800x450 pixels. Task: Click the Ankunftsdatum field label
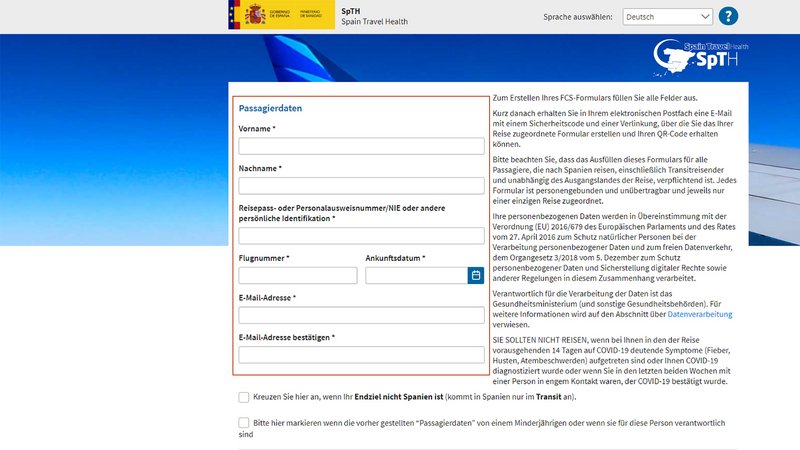[395, 258]
